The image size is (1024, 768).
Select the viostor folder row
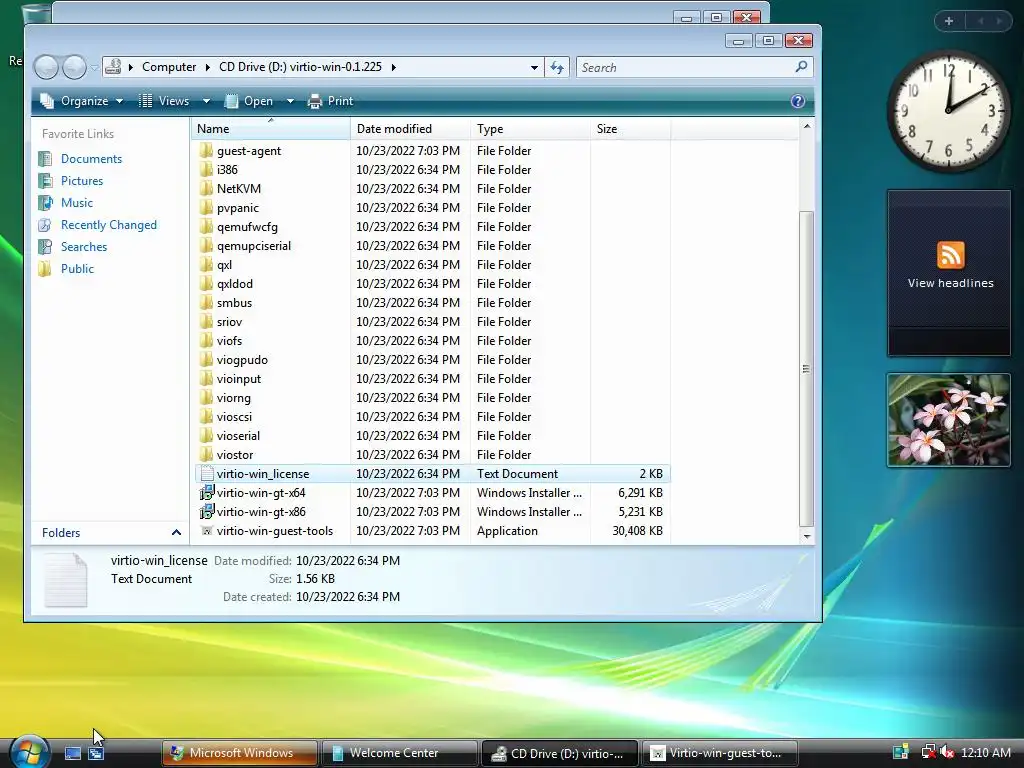pyautogui.click(x=432, y=455)
